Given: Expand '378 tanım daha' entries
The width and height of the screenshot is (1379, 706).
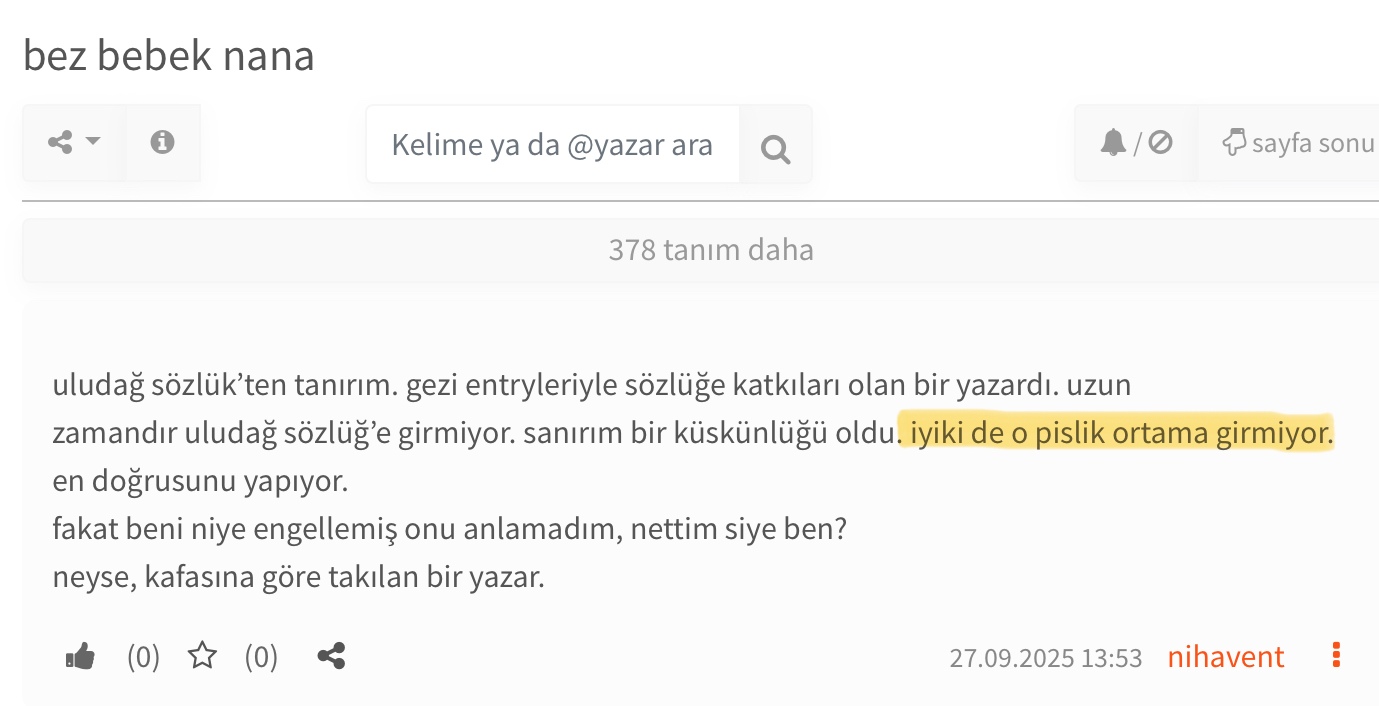Looking at the screenshot, I should tap(710, 250).
